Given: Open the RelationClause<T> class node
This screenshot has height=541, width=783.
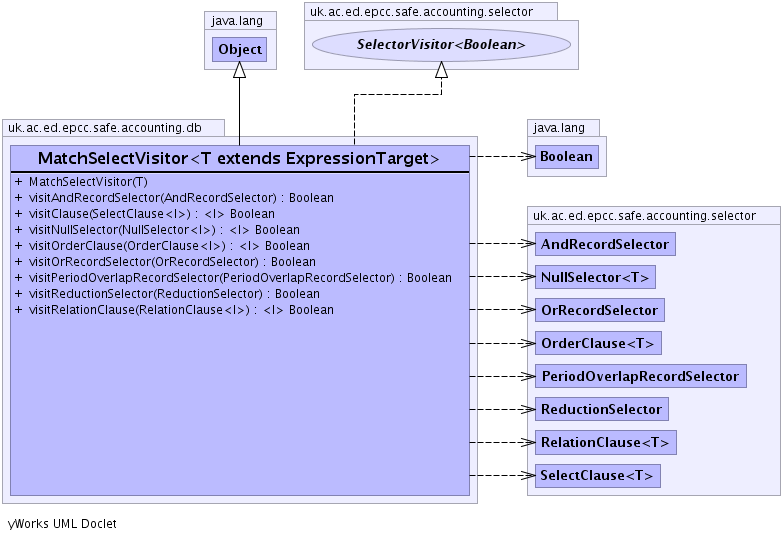Looking at the screenshot, I should point(605,442).
